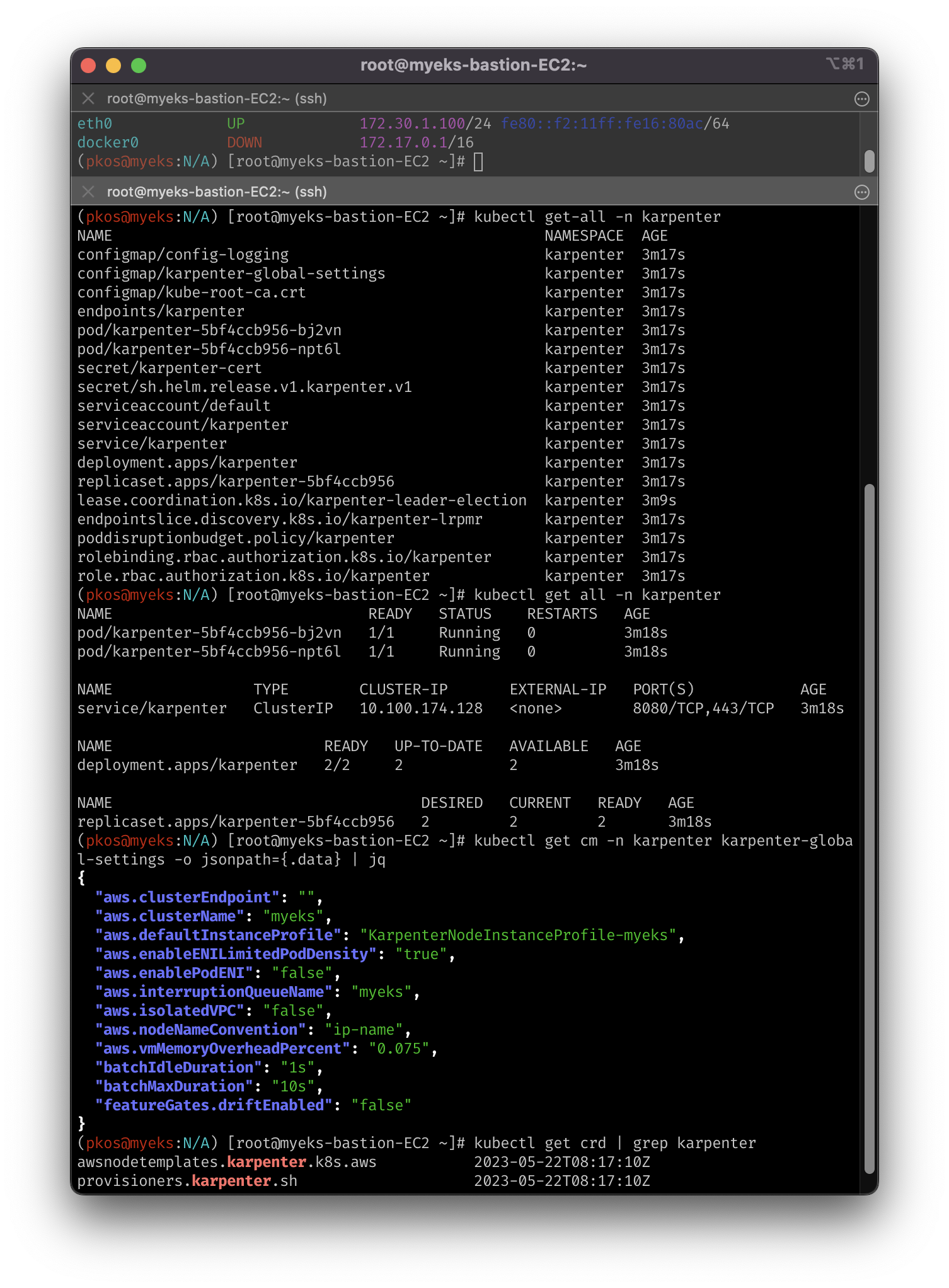Click the ClusterIP service type

click(x=293, y=708)
